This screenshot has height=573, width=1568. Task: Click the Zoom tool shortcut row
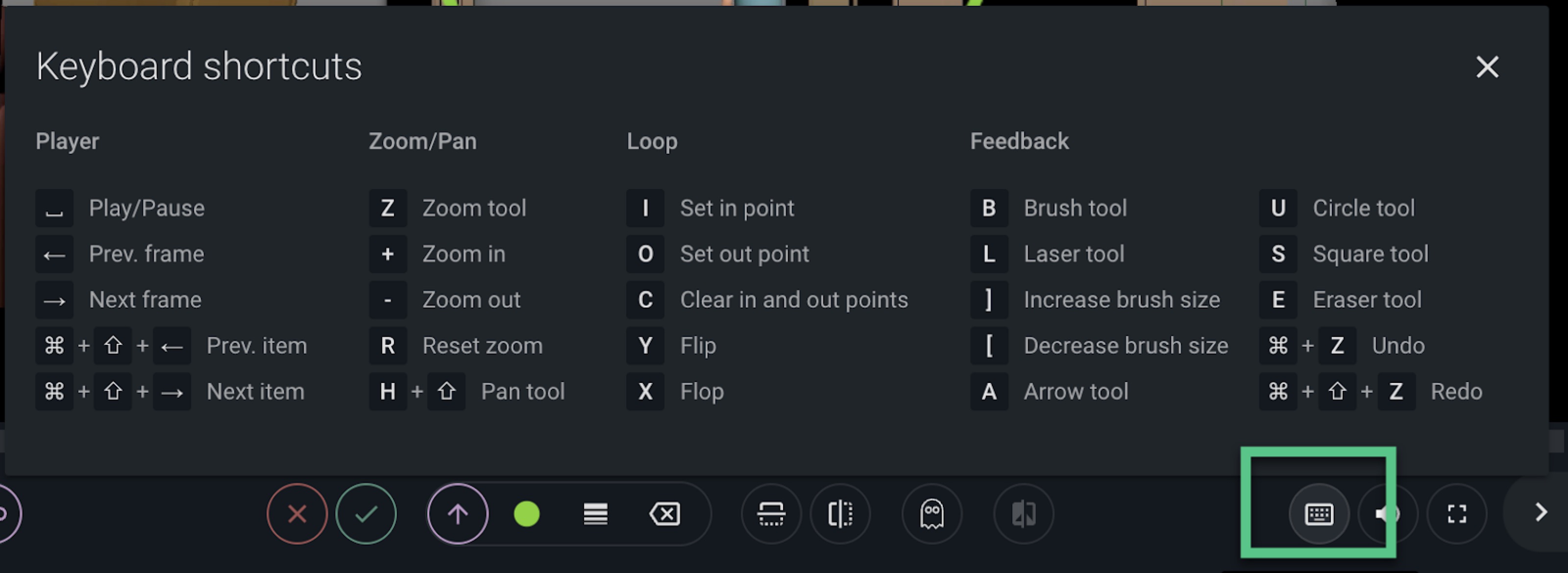(447, 208)
